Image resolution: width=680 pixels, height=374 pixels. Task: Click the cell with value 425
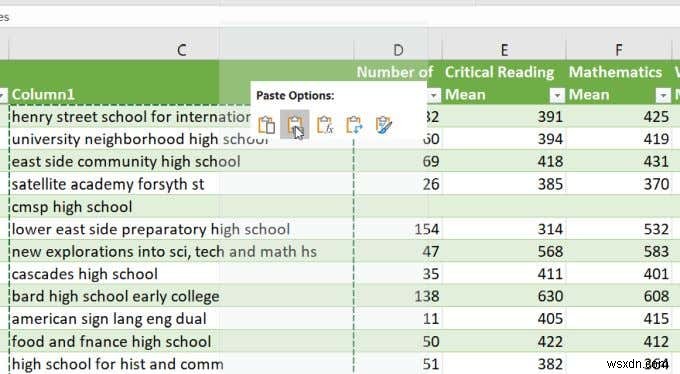619,116
